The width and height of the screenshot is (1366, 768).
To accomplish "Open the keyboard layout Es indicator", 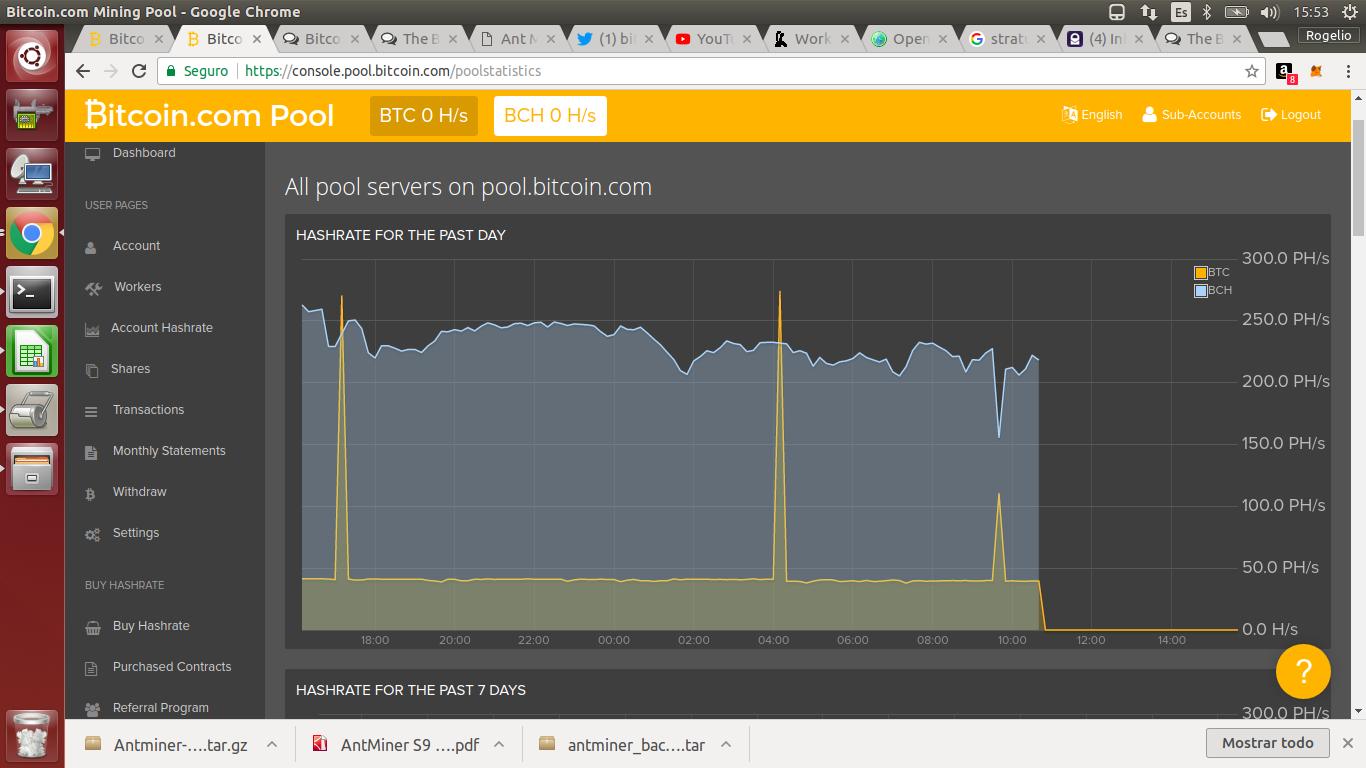I will (x=1181, y=12).
